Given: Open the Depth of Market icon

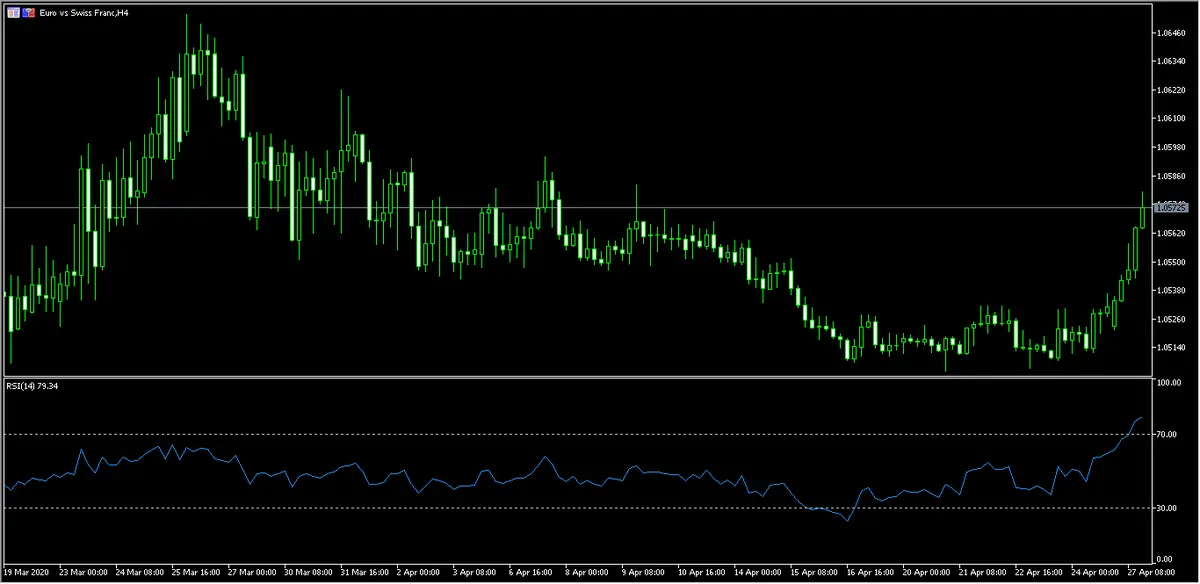Looking at the screenshot, I should 27,12.
